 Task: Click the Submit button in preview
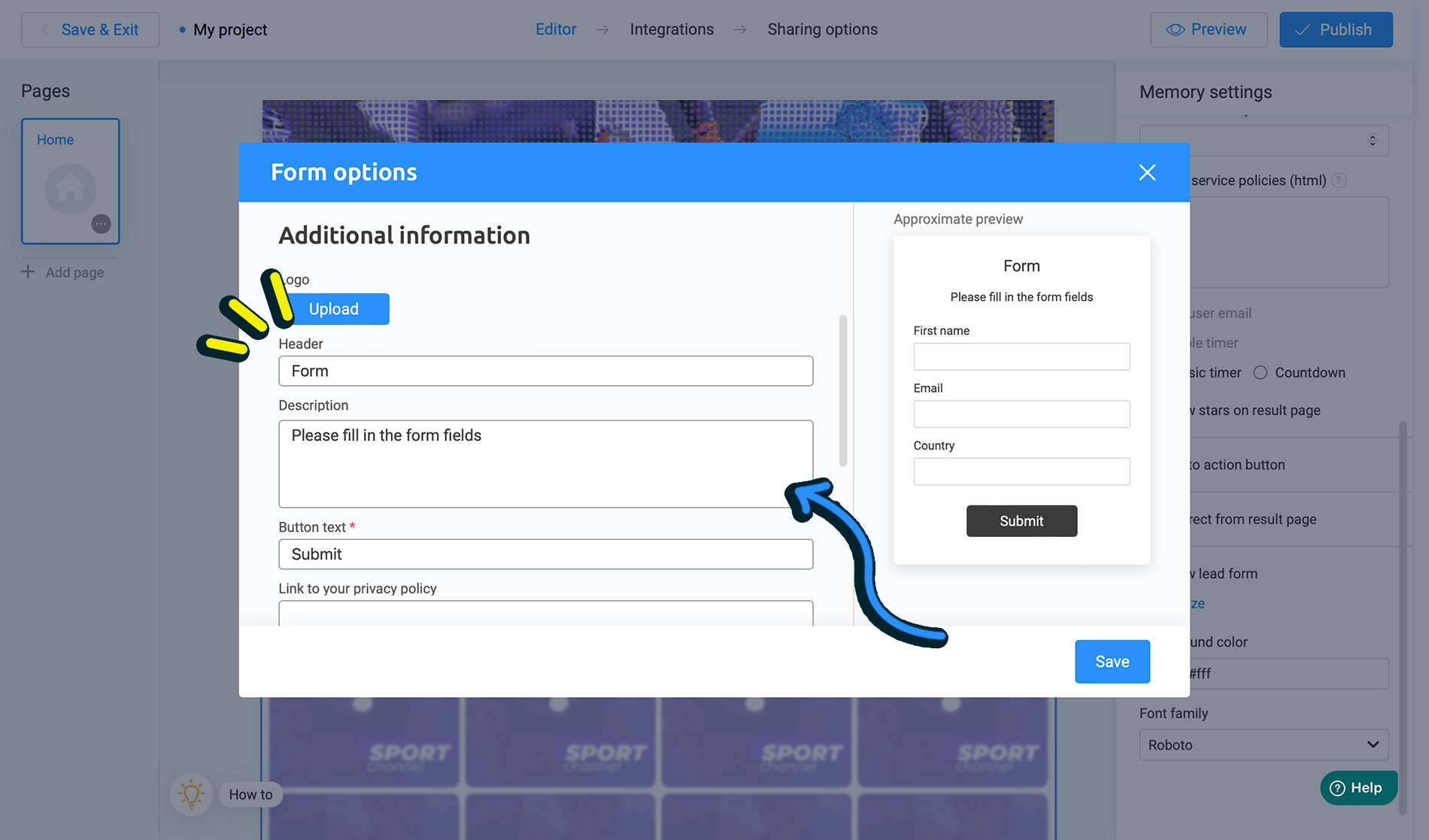[x=1021, y=521]
